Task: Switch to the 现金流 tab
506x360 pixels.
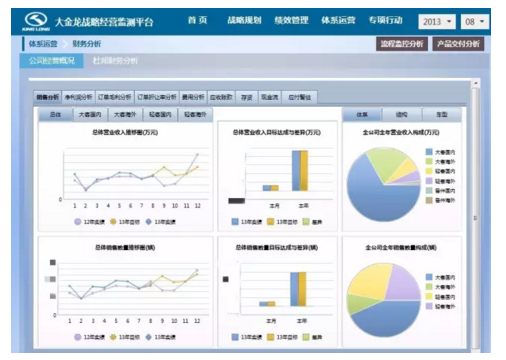Action: pos(269,97)
